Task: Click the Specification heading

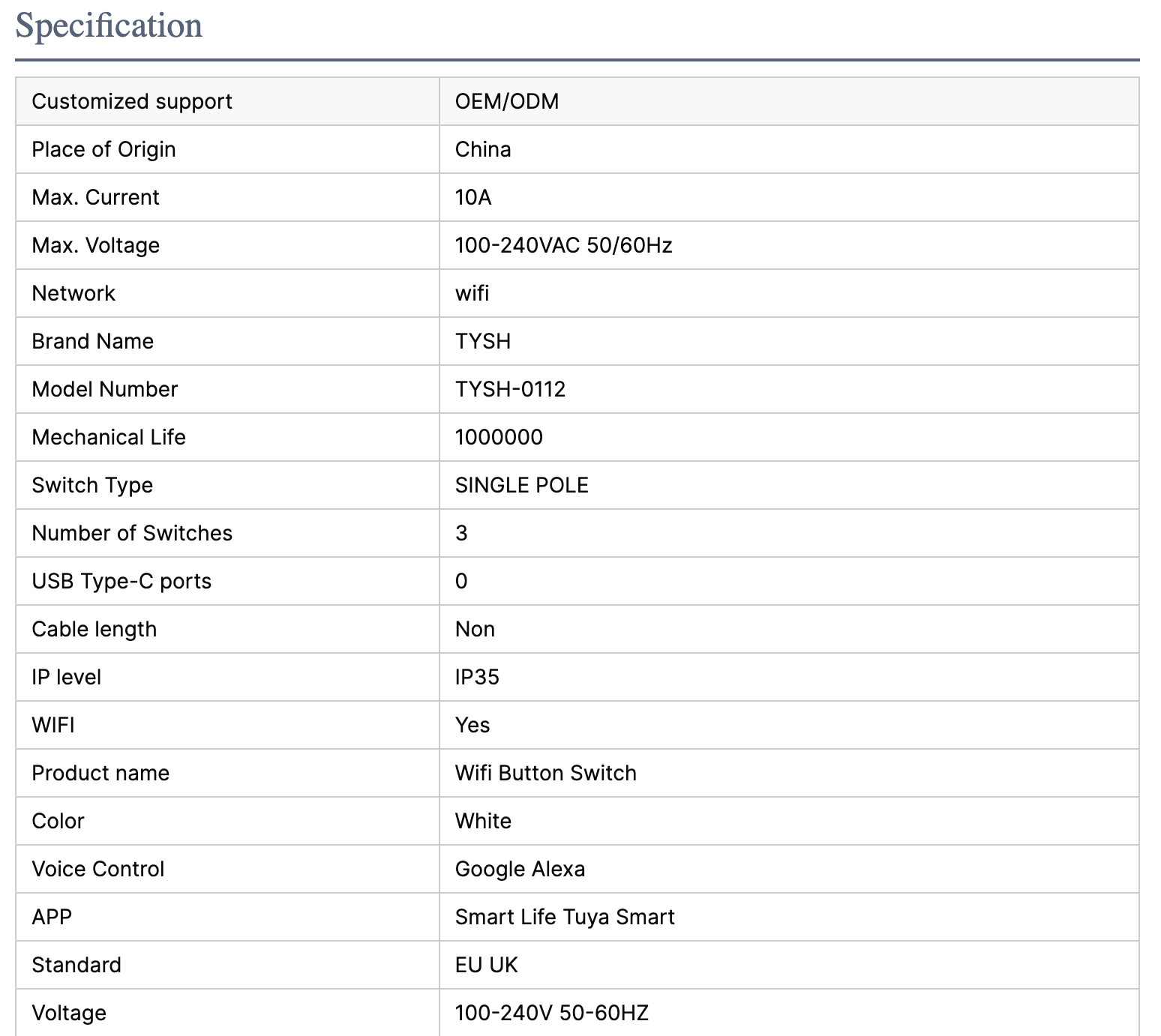Action: (109, 25)
